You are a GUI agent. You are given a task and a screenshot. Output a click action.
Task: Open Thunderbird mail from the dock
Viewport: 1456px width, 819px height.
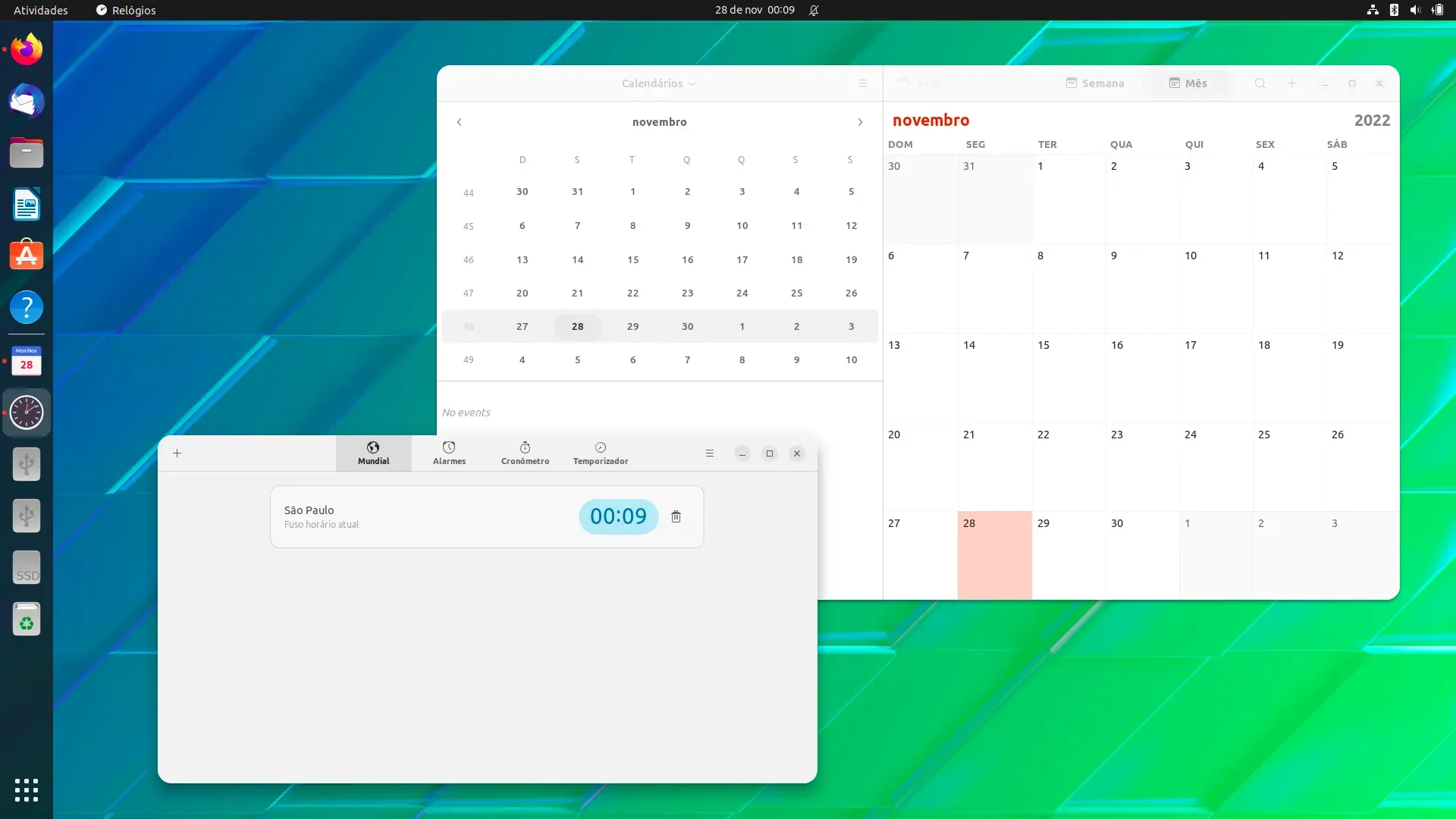[27, 101]
